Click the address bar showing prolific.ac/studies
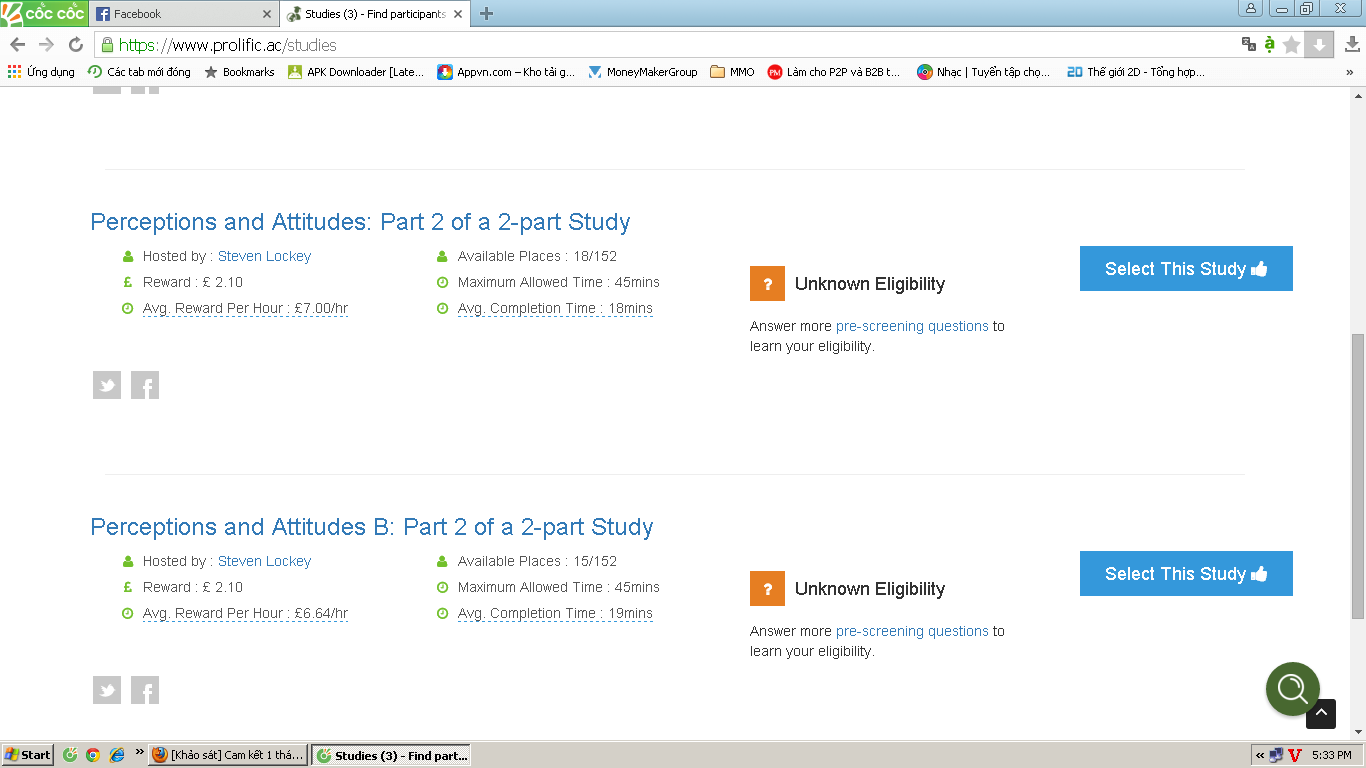The width and height of the screenshot is (1366, 768). 665,45
